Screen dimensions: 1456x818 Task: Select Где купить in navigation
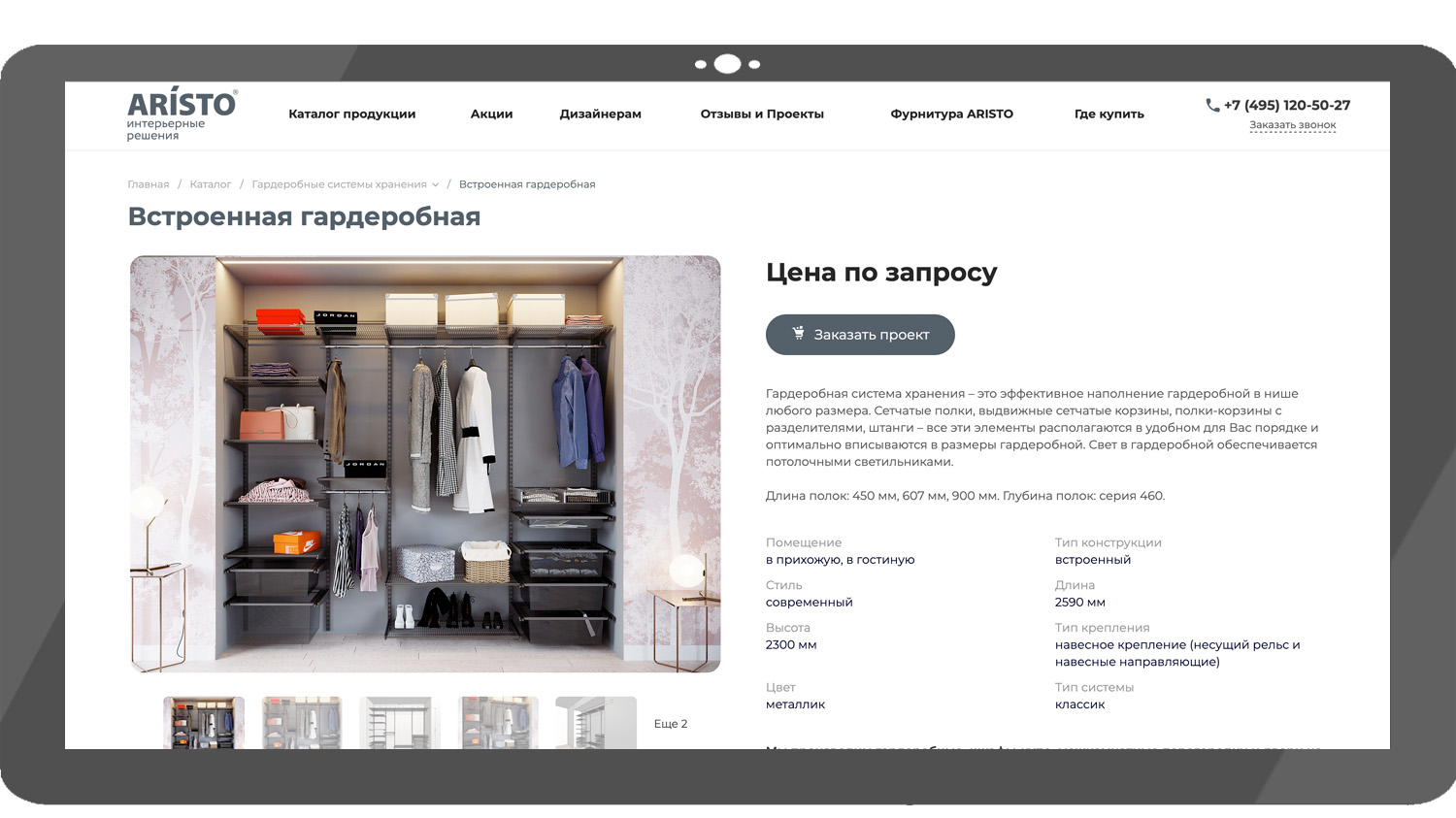point(1109,114)
